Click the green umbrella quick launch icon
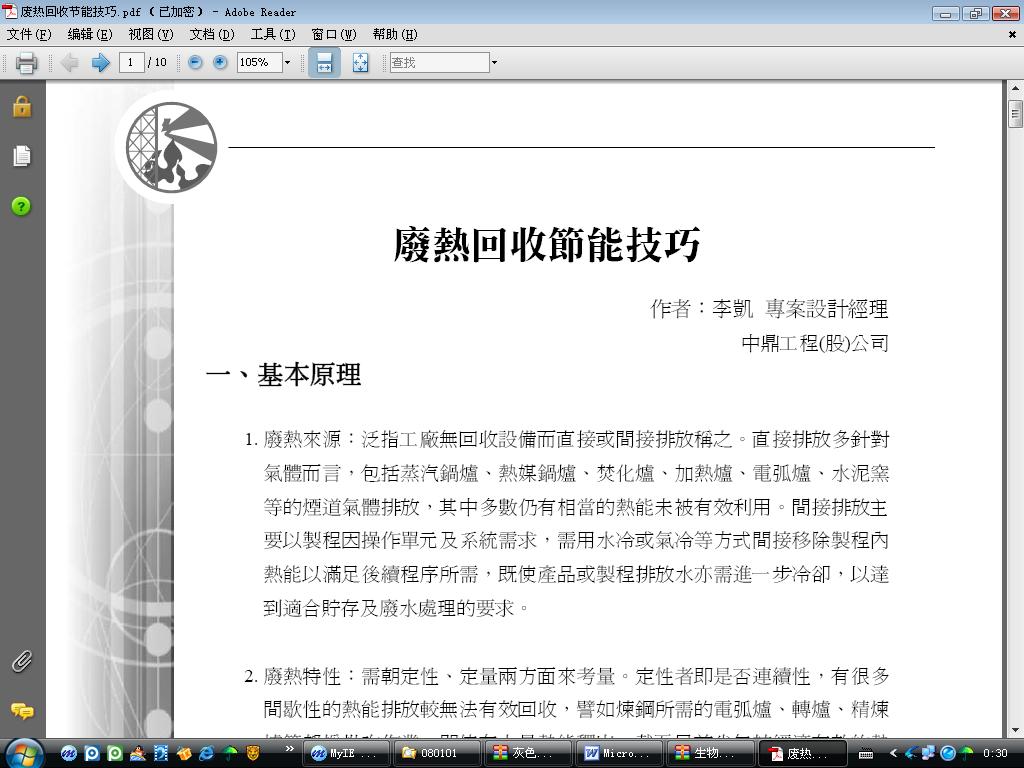 pyautogui.click(x=230, y=754)
